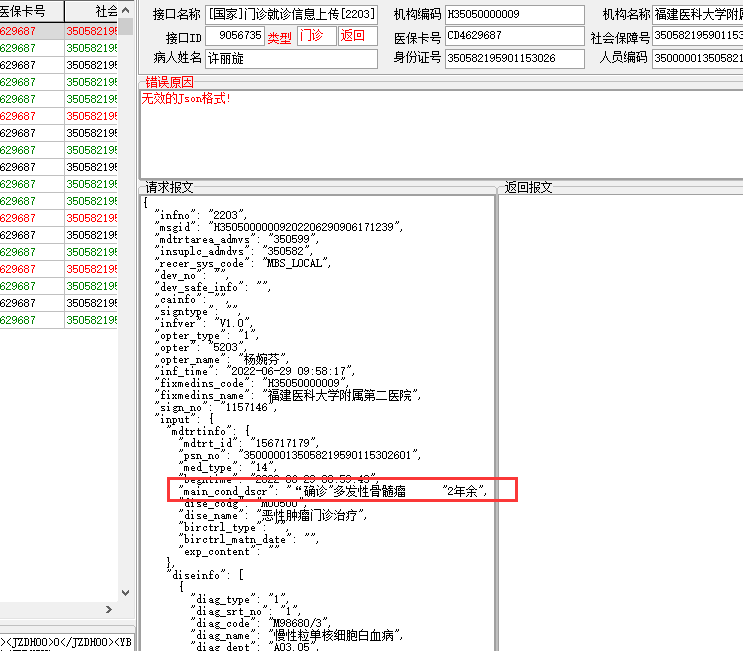This screenshot has width=743, height=651.
Task: Click the "diag_type": "1" line
Action: coord(239,600)
